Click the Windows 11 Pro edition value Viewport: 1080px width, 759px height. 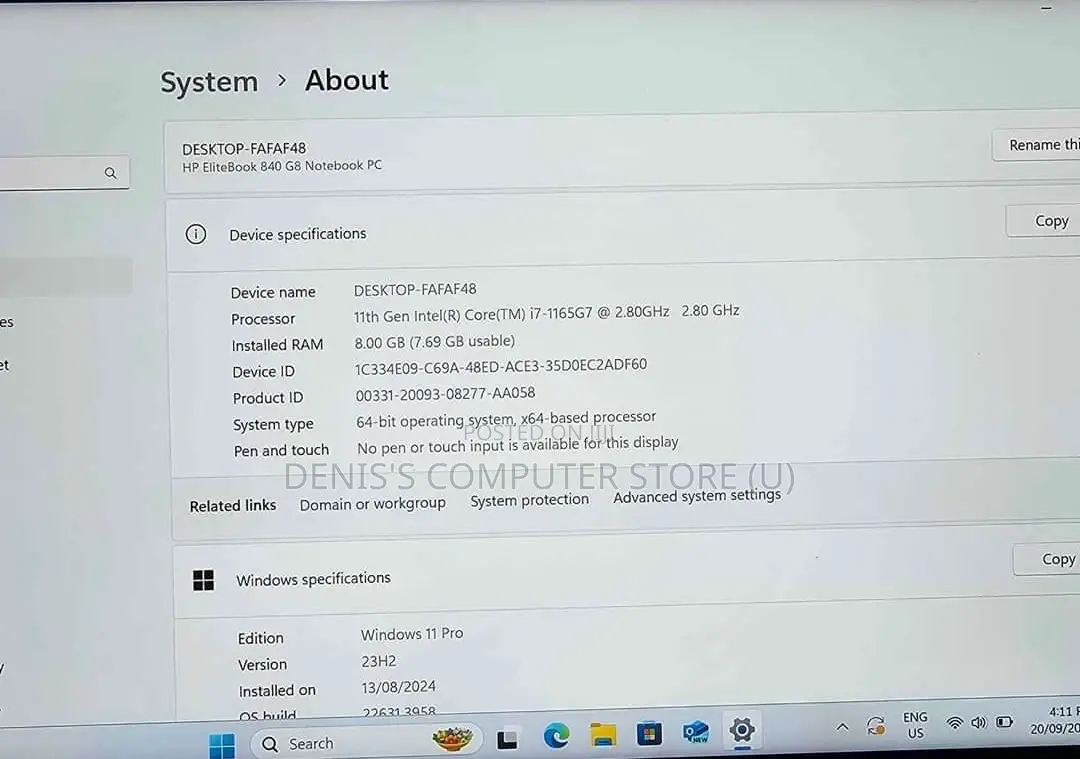412,634
